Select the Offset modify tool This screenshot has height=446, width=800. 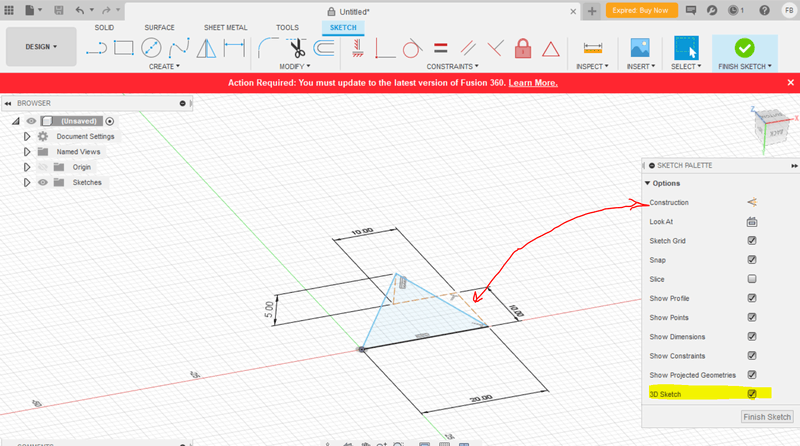pyautogui.click(x=323, y=48)
